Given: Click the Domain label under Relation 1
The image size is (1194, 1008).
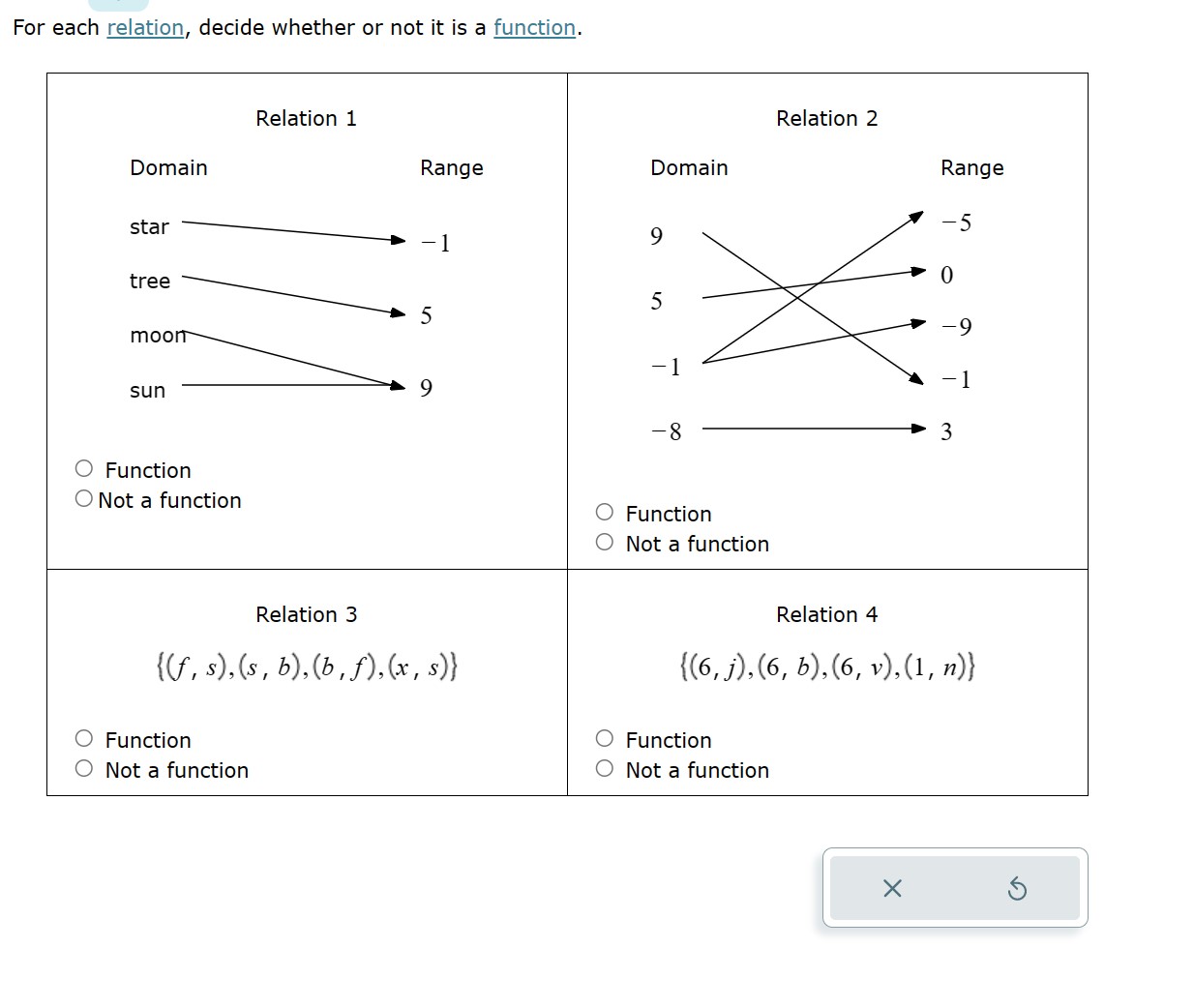Looking at the screenshot, I should click(x=168, y=167).
